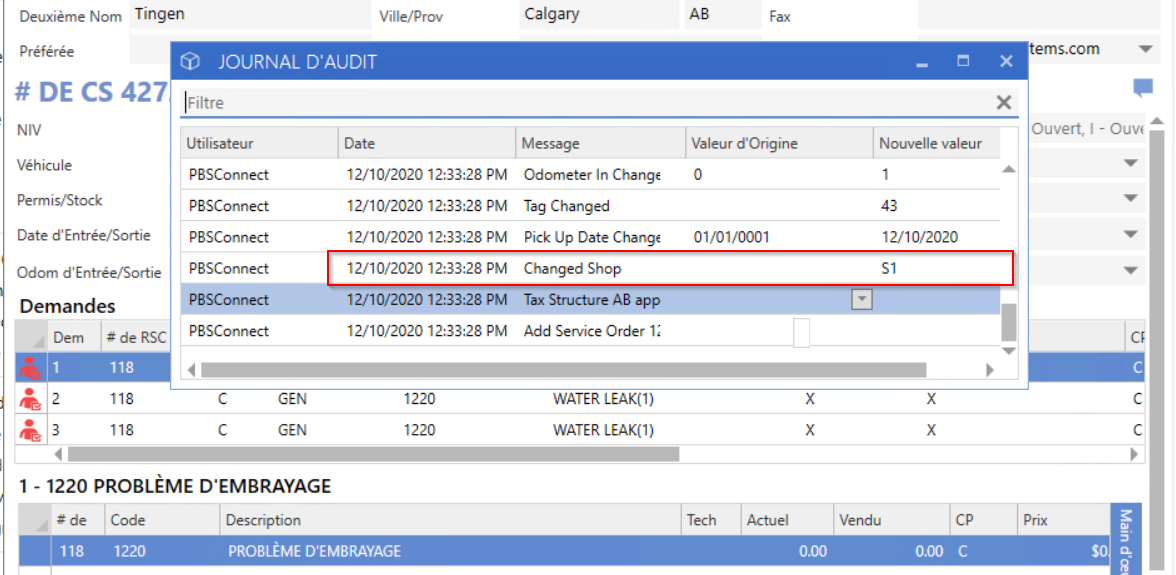
Task: Click original value 01/01/0001 cell
Action: tap(780, 237)
